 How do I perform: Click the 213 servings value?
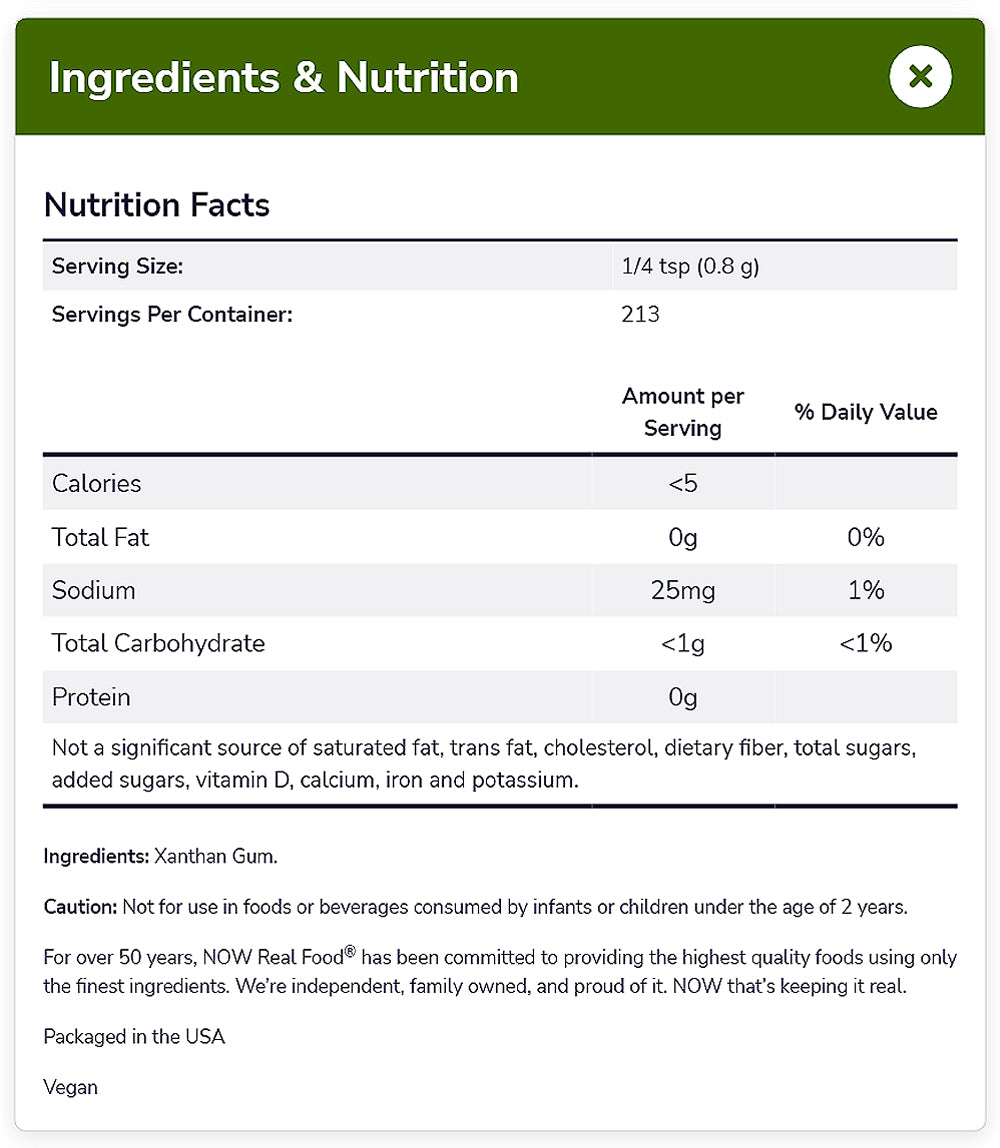(x=641, y=314)
